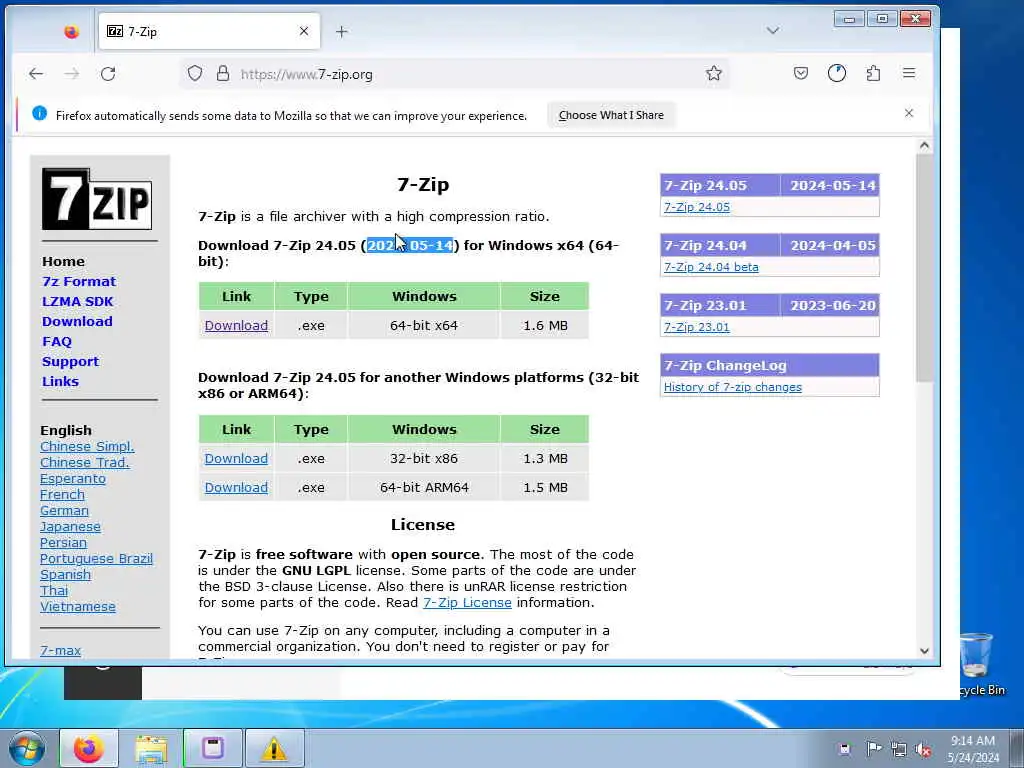Click the 7-Zip logo image
The width and height of the screenshot is (1024, 768).
97,199
